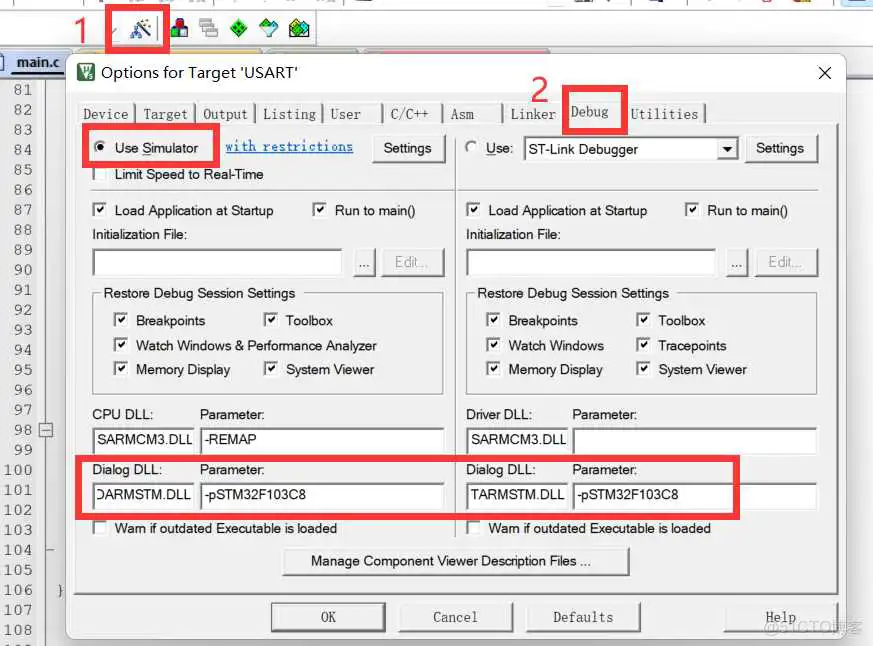The width and height of the screenshot is (873, 646).
Task: Open the C/C++ tab
Action: (411, 114)
